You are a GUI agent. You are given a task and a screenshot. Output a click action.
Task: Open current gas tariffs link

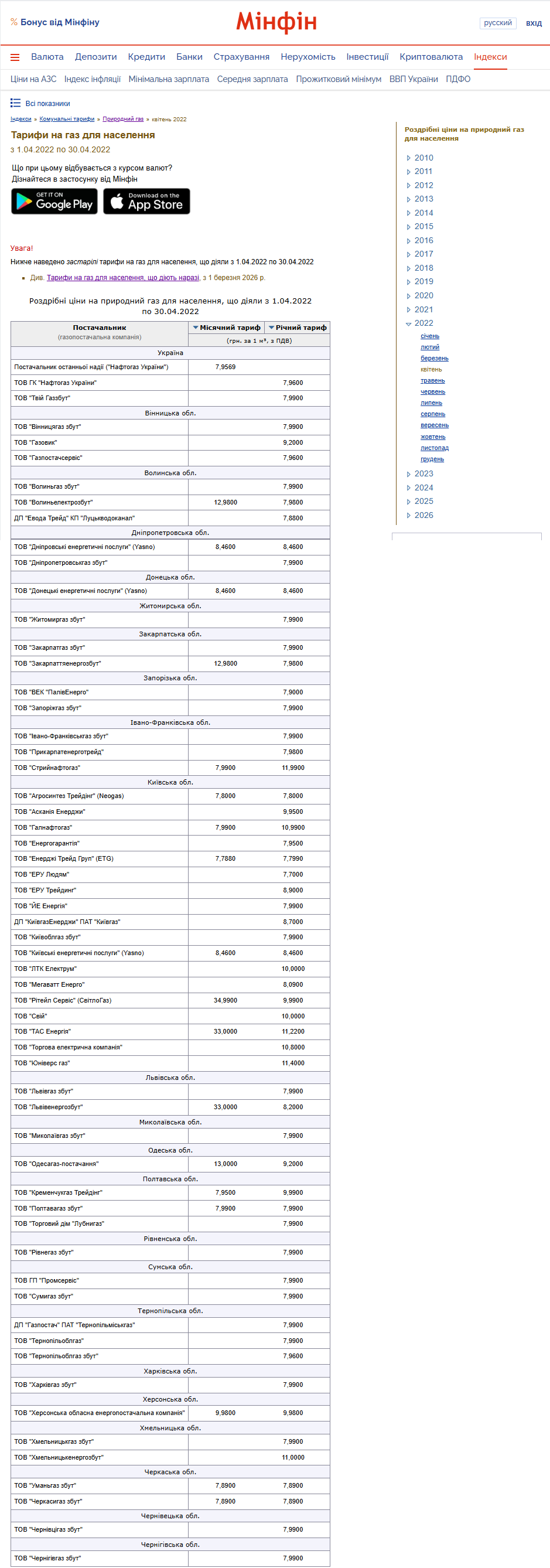(123, 278)
